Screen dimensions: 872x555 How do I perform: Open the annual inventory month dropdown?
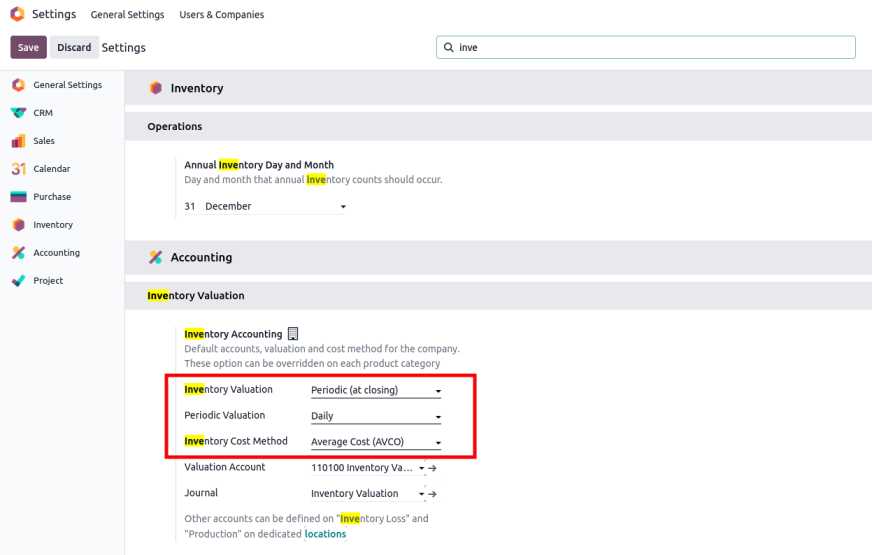tap(275, 206)
